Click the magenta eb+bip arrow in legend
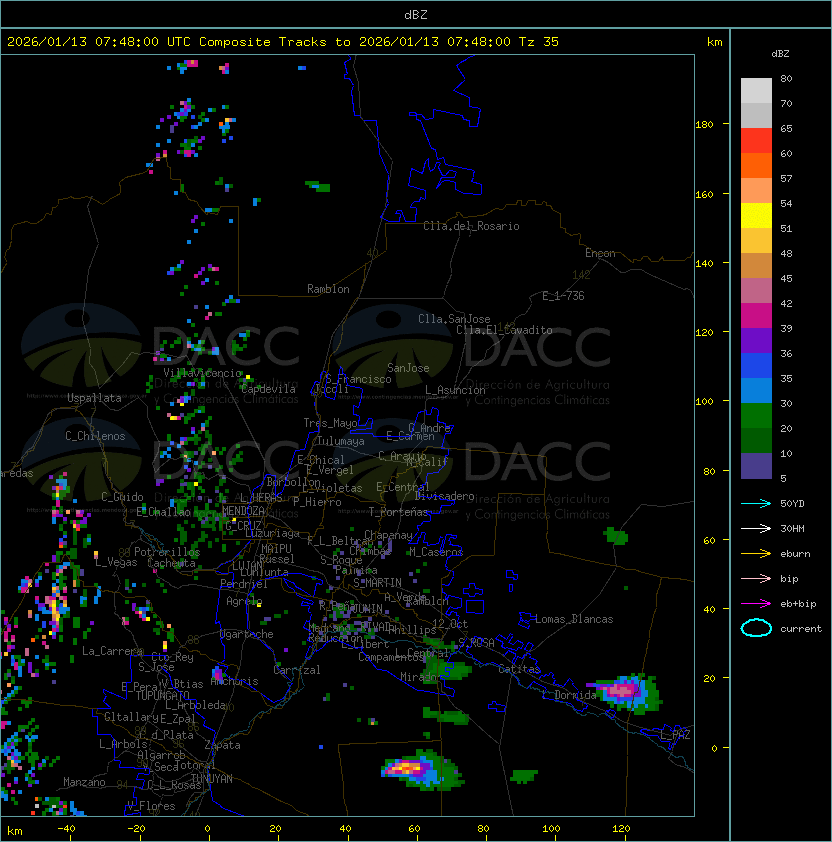The height and width of the screenshot is (842, 832). coord(756,604)
